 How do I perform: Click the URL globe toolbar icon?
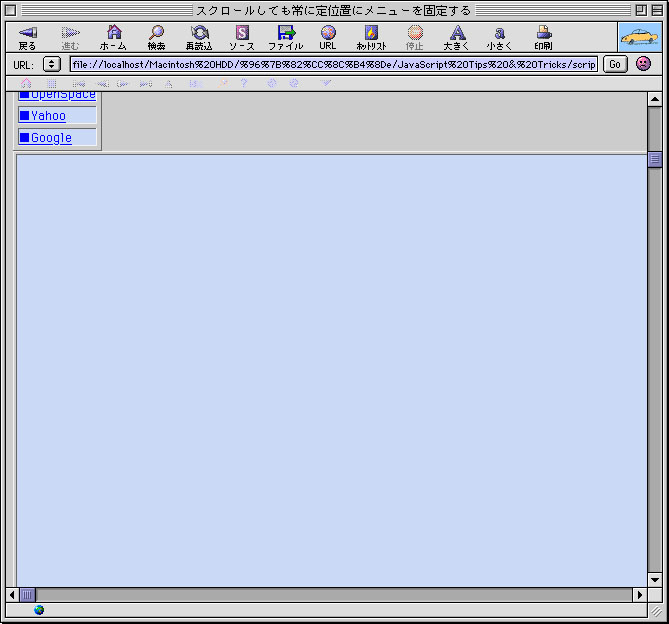328,32
